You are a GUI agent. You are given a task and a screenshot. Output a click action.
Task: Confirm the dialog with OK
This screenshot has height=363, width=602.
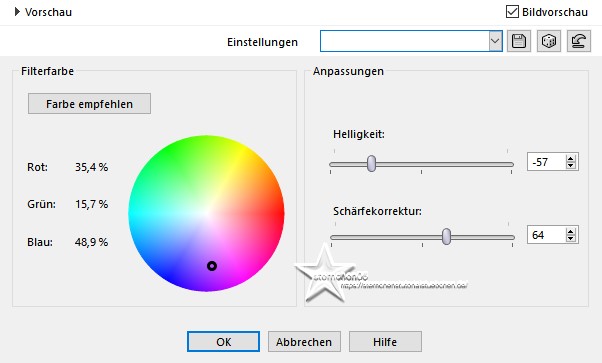(x=223, y=341)
